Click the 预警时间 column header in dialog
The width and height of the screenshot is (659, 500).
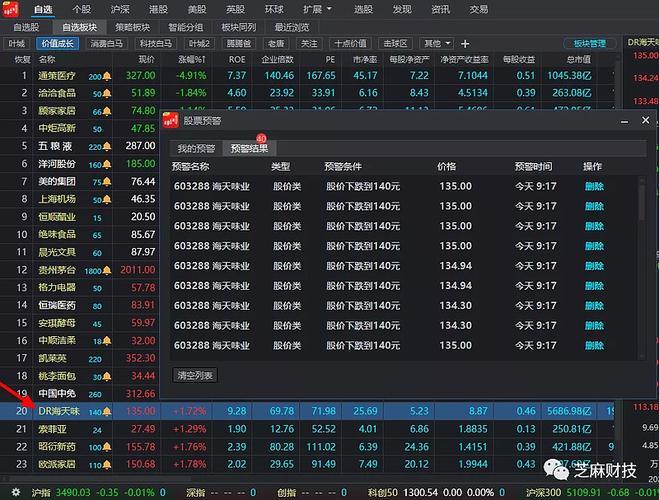(x=533, y=167)
